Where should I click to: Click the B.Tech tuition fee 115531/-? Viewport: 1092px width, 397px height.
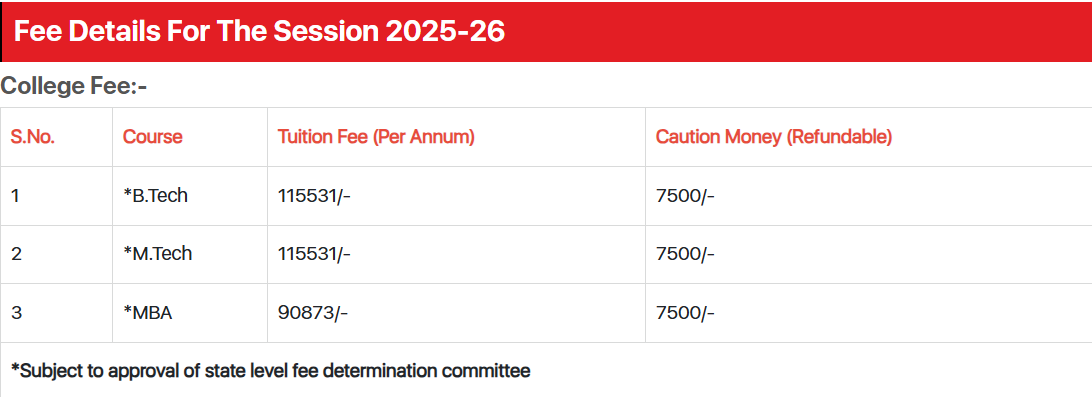point(314,196)
